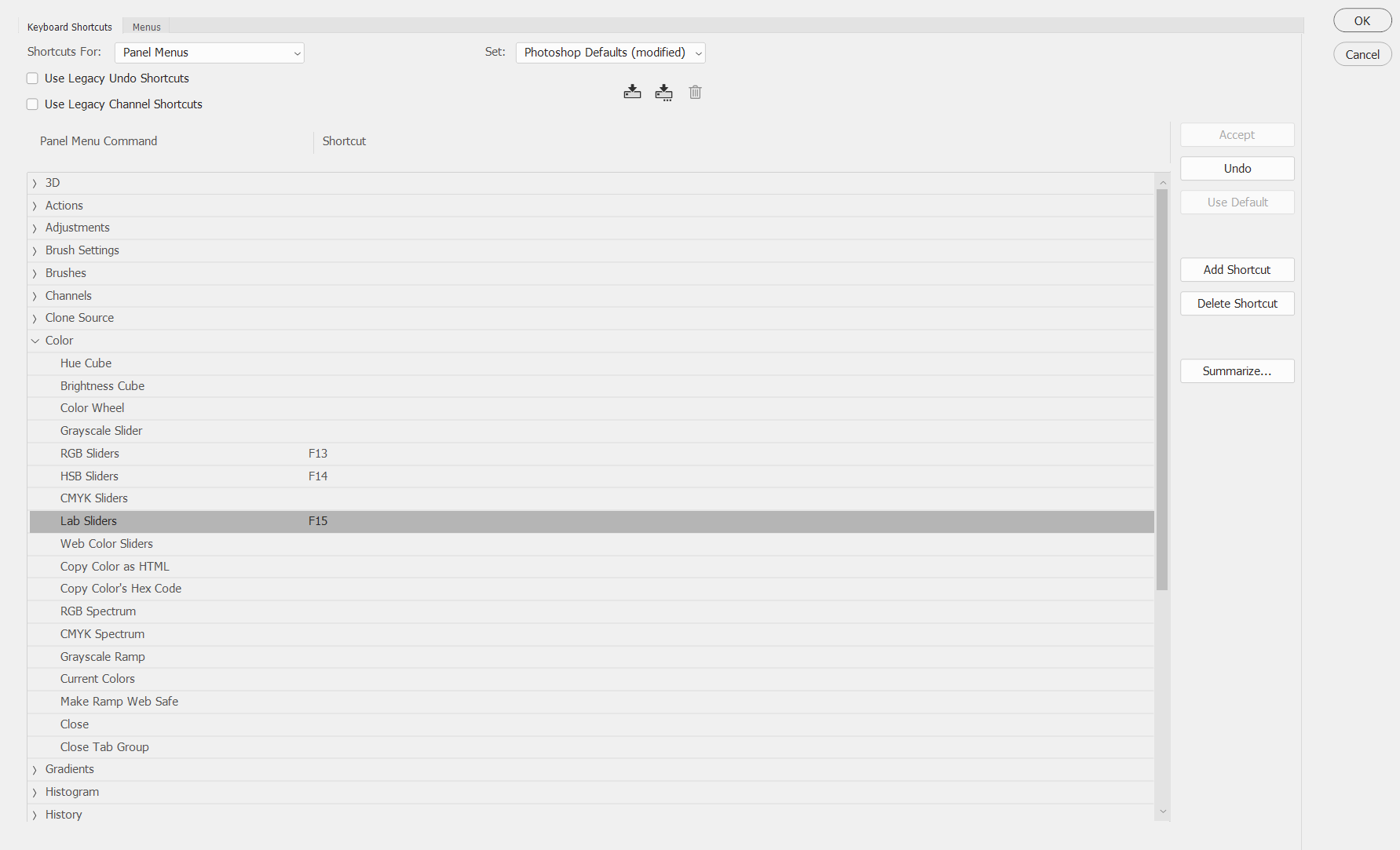
Task: Select the Make Ramp Web Safe row
Action: click(591, 702)
